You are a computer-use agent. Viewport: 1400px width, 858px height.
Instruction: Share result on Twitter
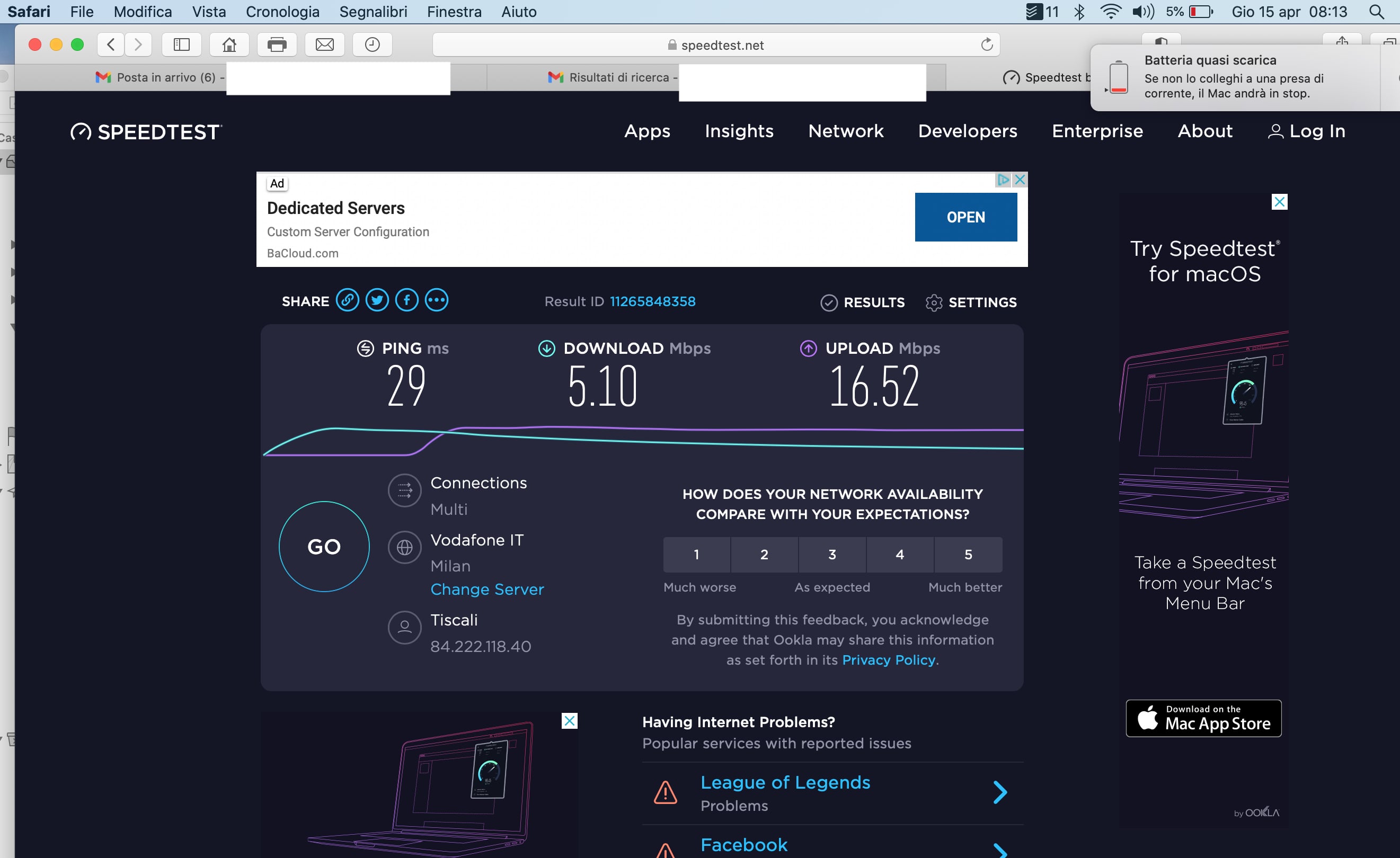click(377, 300)
